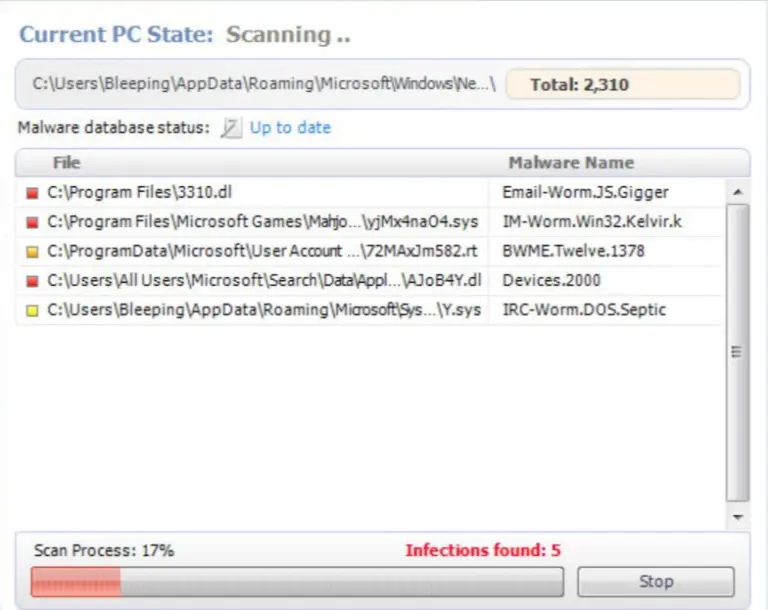Select the orange icon for 72MAxJm582.rt
This screenshot has height=610, width=768.
(32, 252)
